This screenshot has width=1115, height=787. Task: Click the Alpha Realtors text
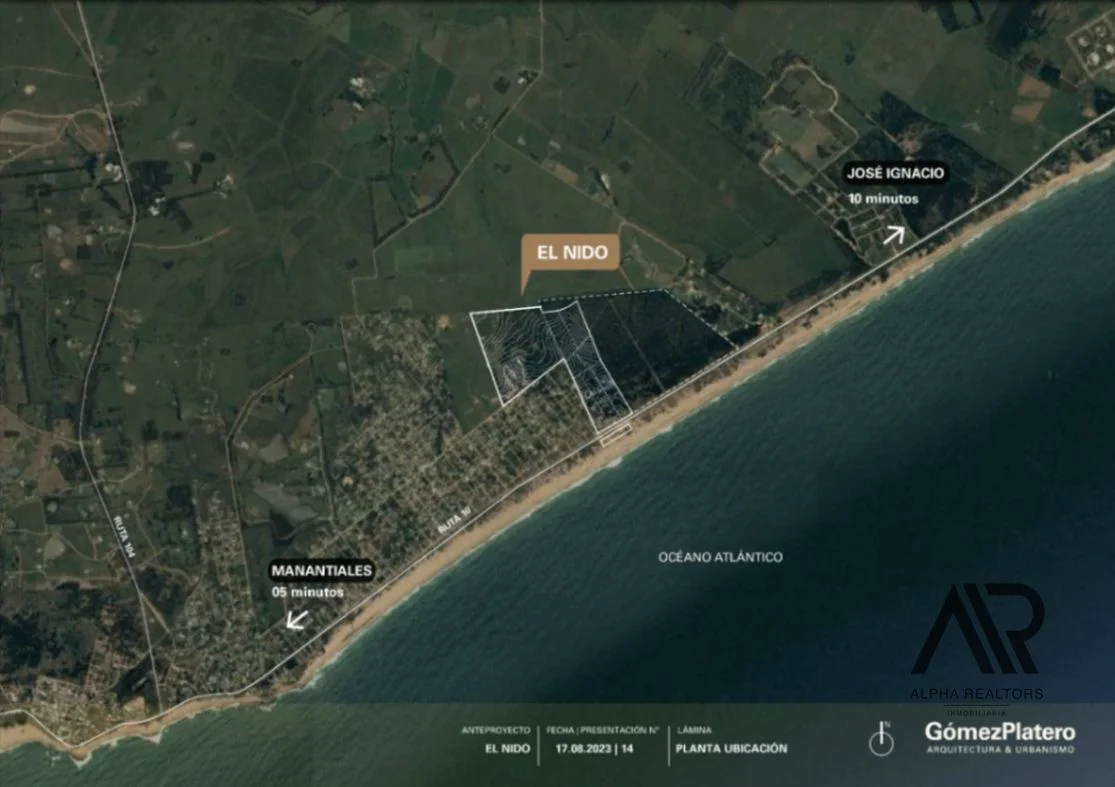pos(976,693)
